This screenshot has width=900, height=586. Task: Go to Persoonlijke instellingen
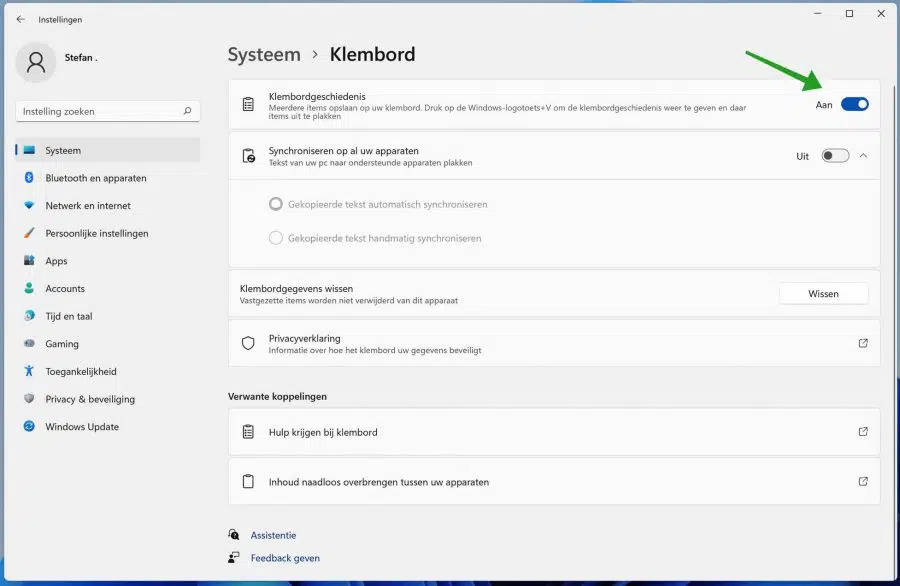coord(108,233)
